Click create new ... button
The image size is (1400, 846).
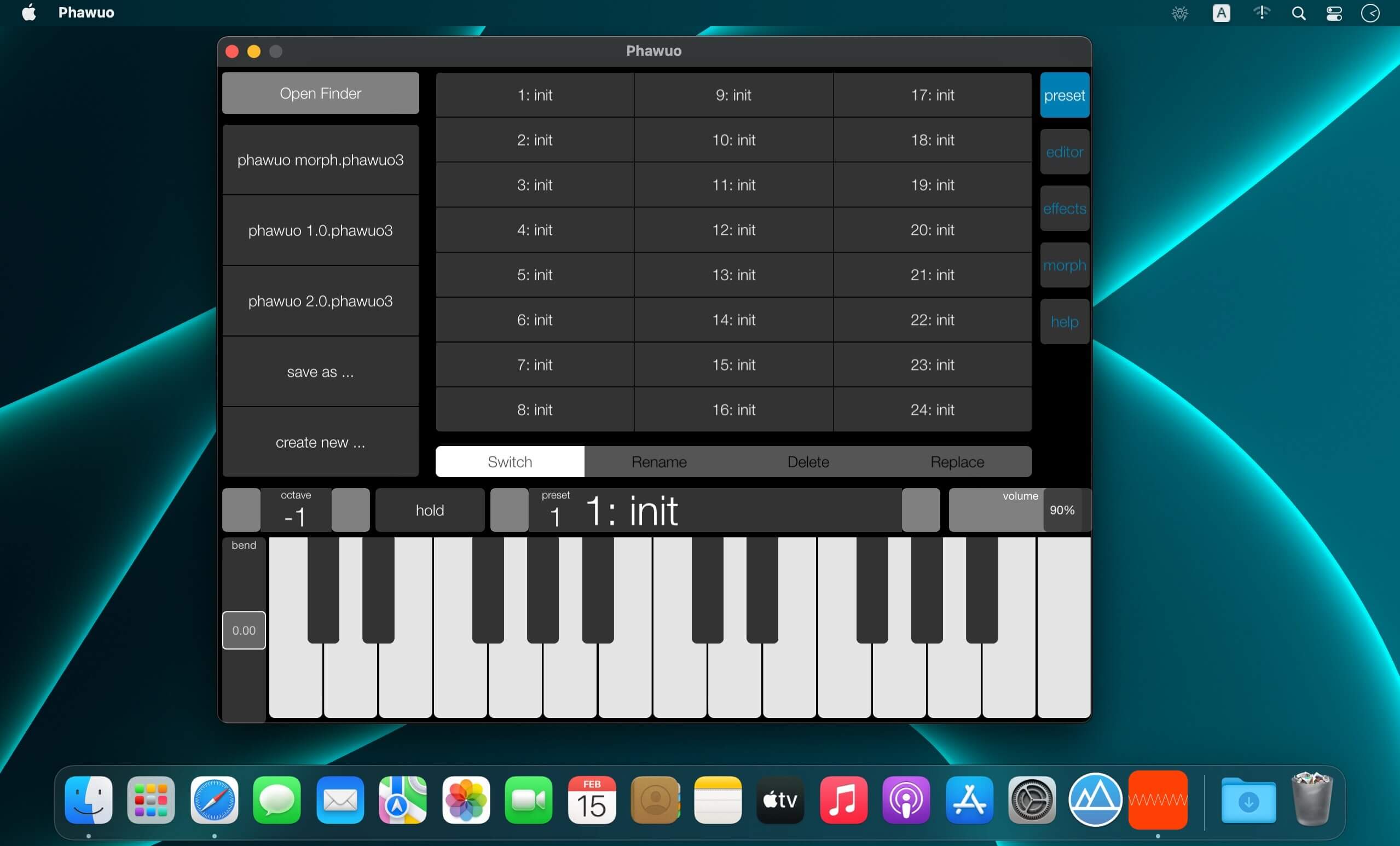[x=321, y=442]
